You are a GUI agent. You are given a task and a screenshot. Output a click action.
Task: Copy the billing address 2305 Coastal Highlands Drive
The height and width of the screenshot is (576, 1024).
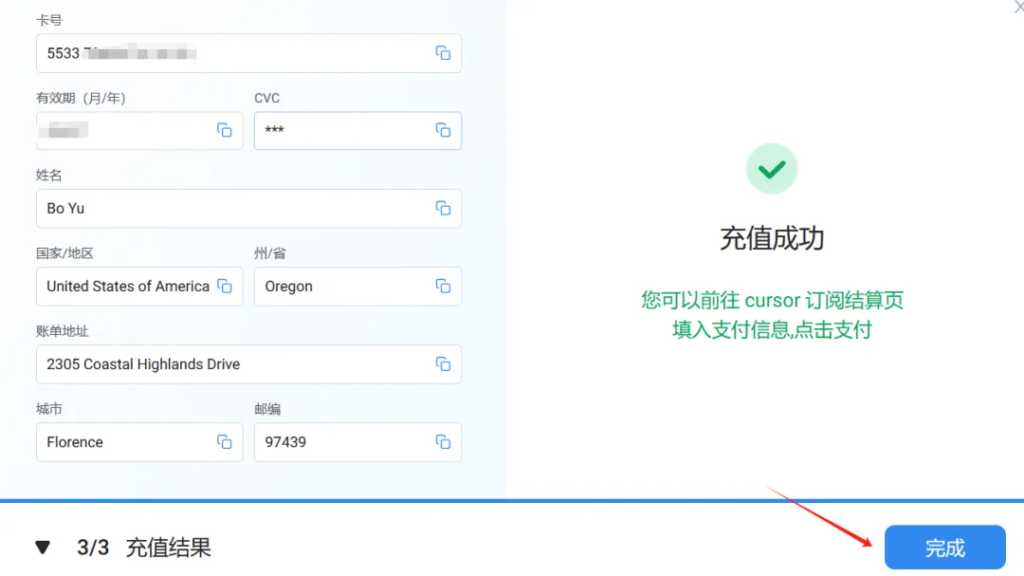[443, 364]
